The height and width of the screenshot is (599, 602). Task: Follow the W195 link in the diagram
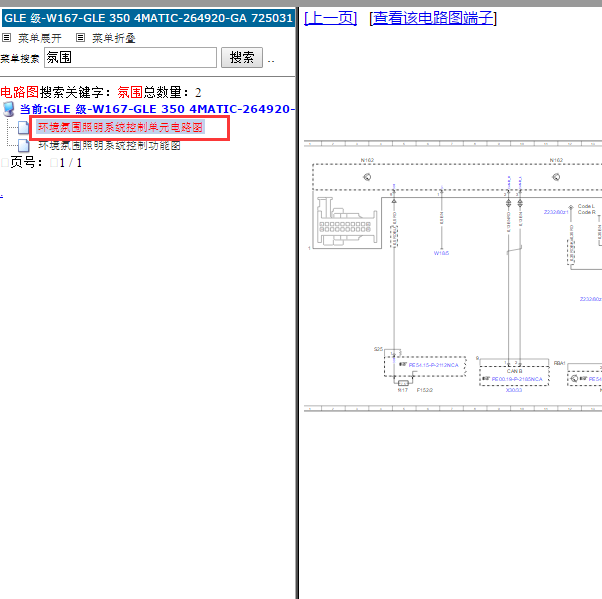441,253
